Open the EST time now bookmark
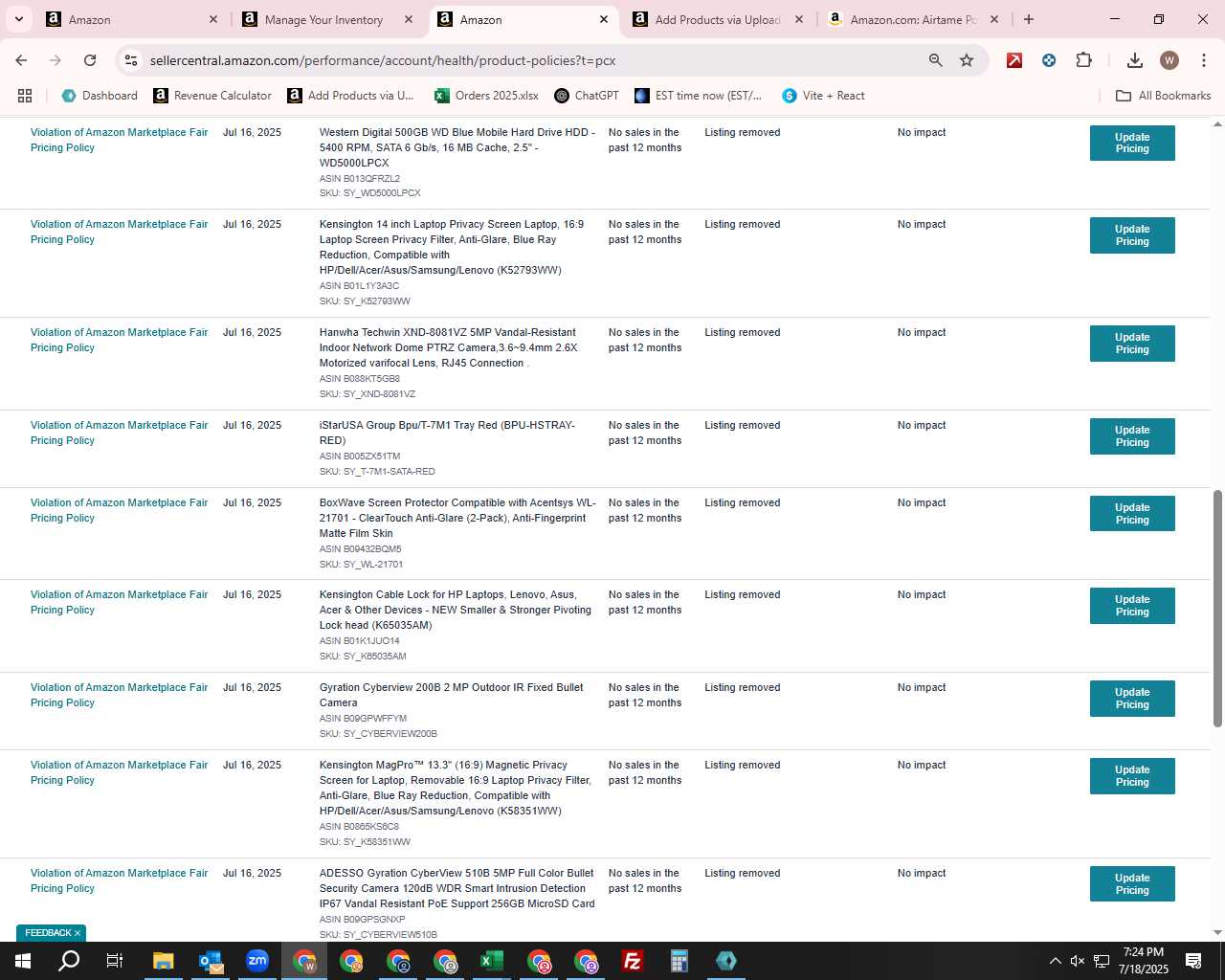This screenshot has width=1225, height=980. click(x=699, y=96)
